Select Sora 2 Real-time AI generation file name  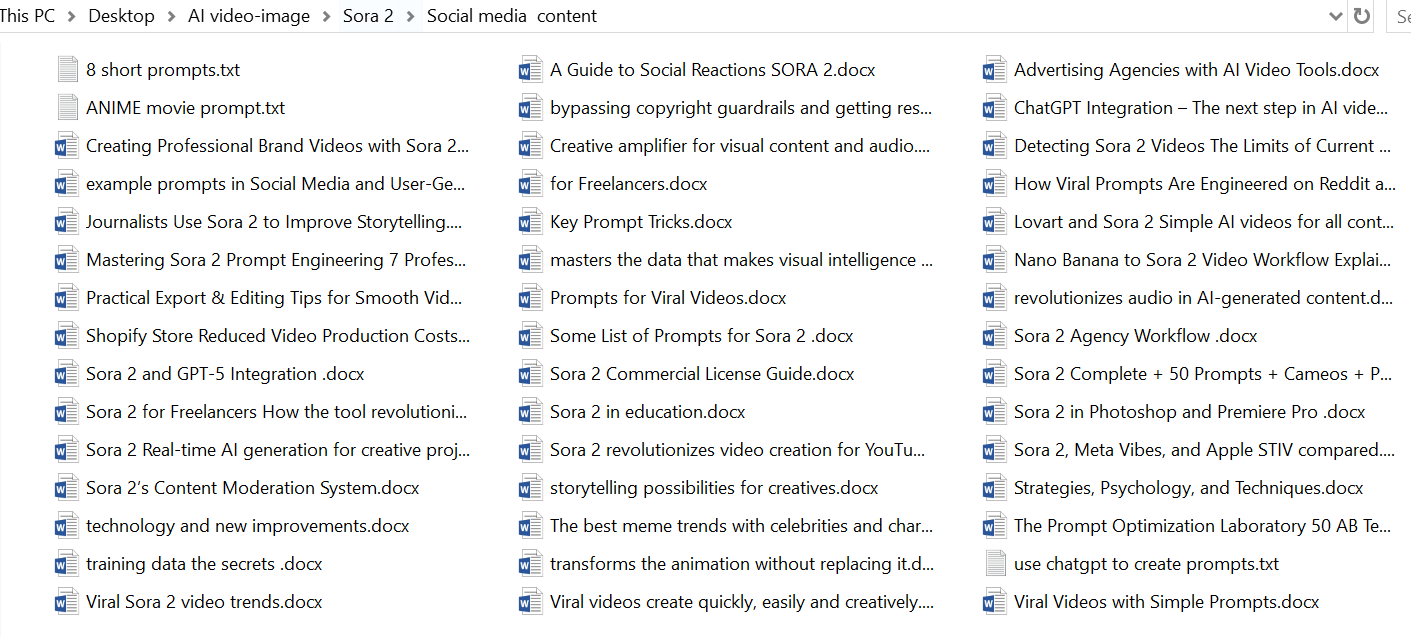(278, 450)
